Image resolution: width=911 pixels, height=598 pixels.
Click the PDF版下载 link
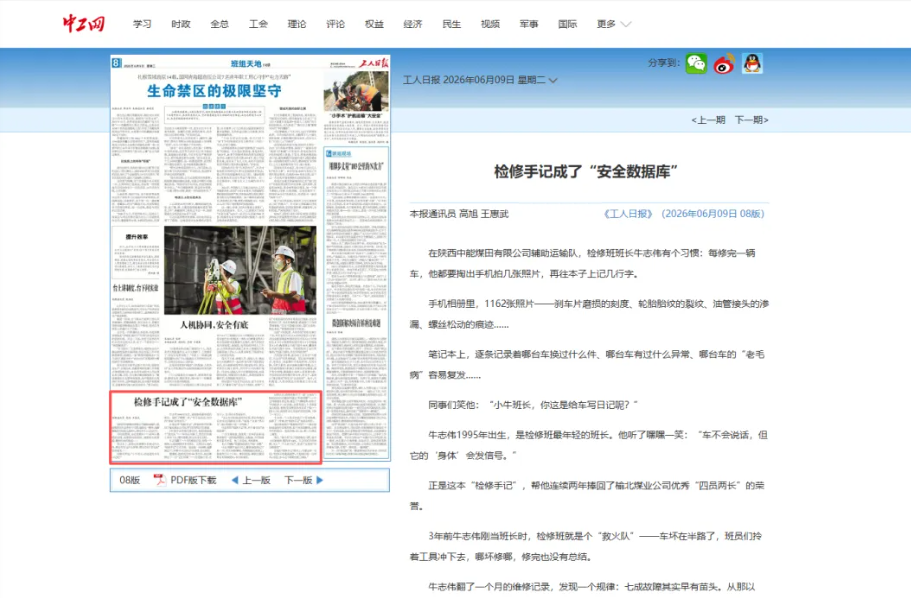click(193, 480)
